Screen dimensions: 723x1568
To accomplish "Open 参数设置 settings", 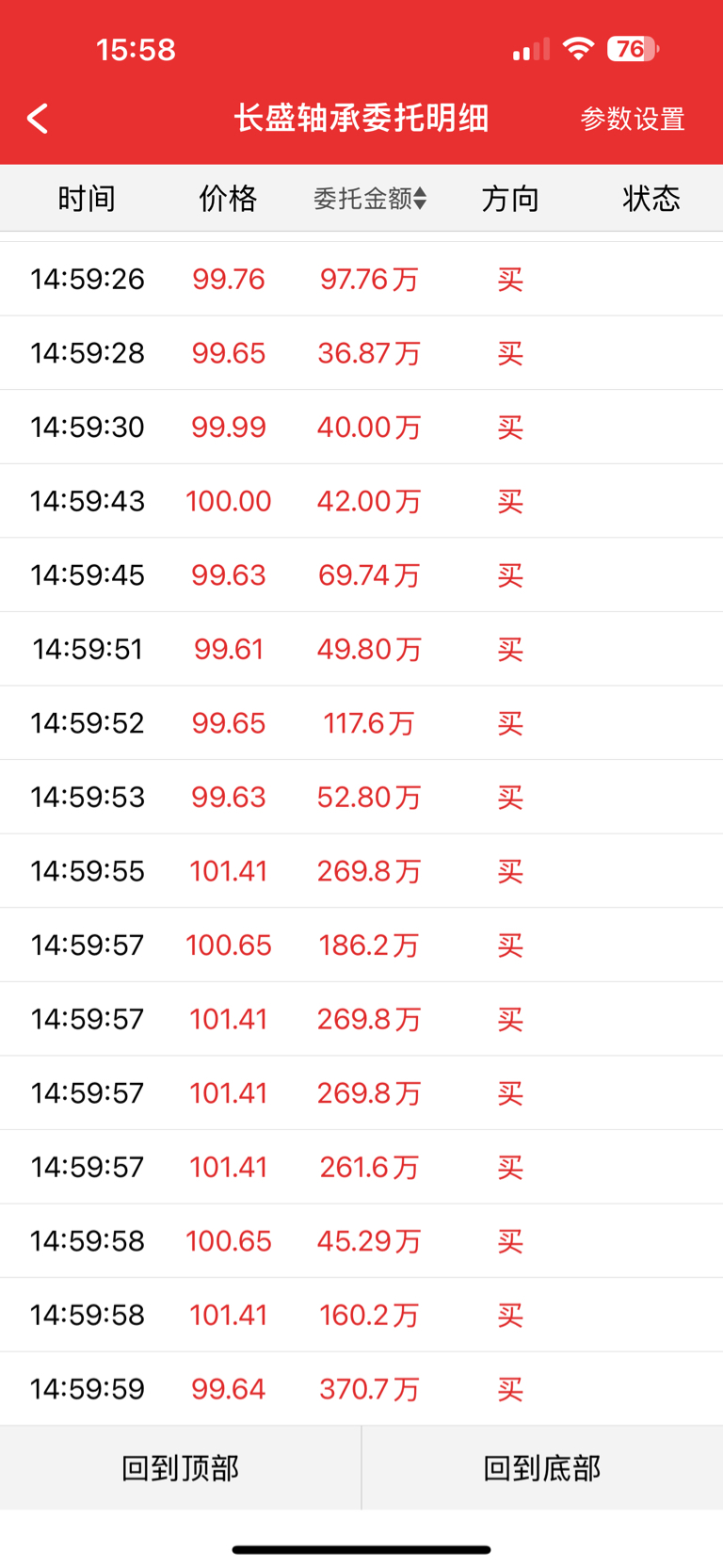I will point(632,120).
